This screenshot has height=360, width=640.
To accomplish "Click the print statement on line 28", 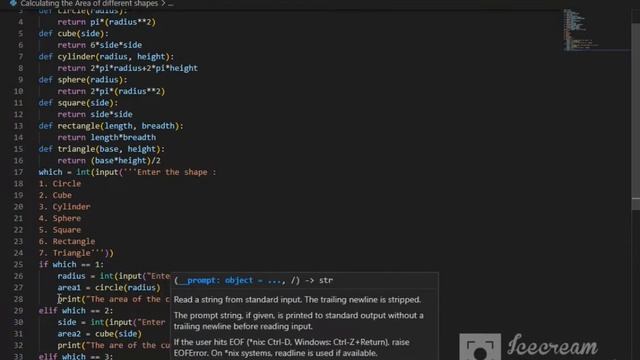I will tap(113, 299).
